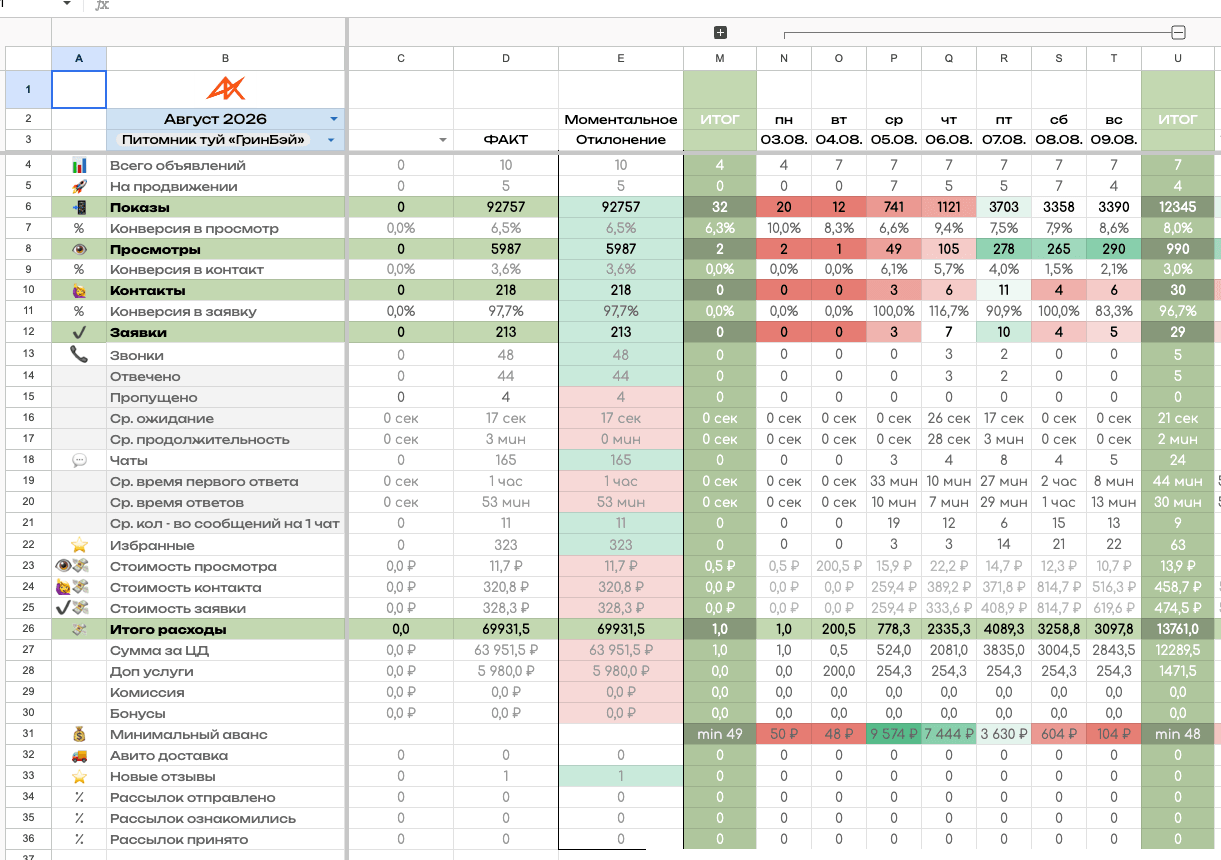Select the row 26 header
The width and height of the screenshot is (1221, 860).
[x=28, y=629]
